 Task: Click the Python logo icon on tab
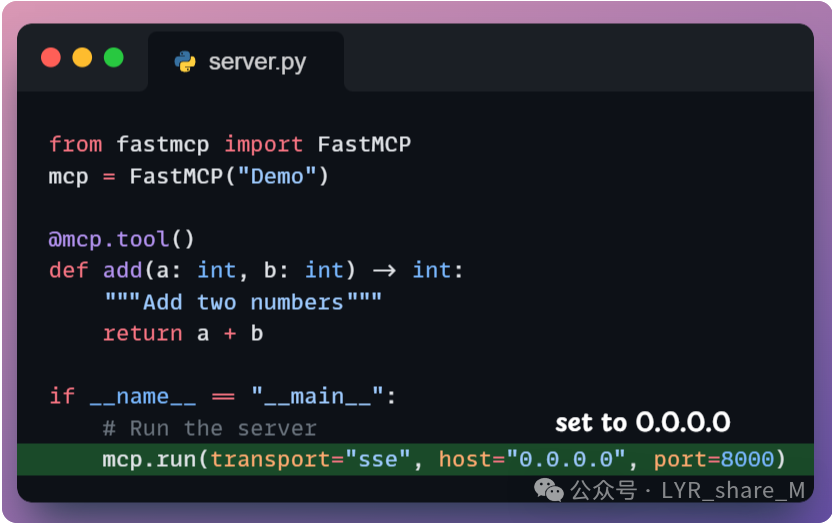click(185, 62)
